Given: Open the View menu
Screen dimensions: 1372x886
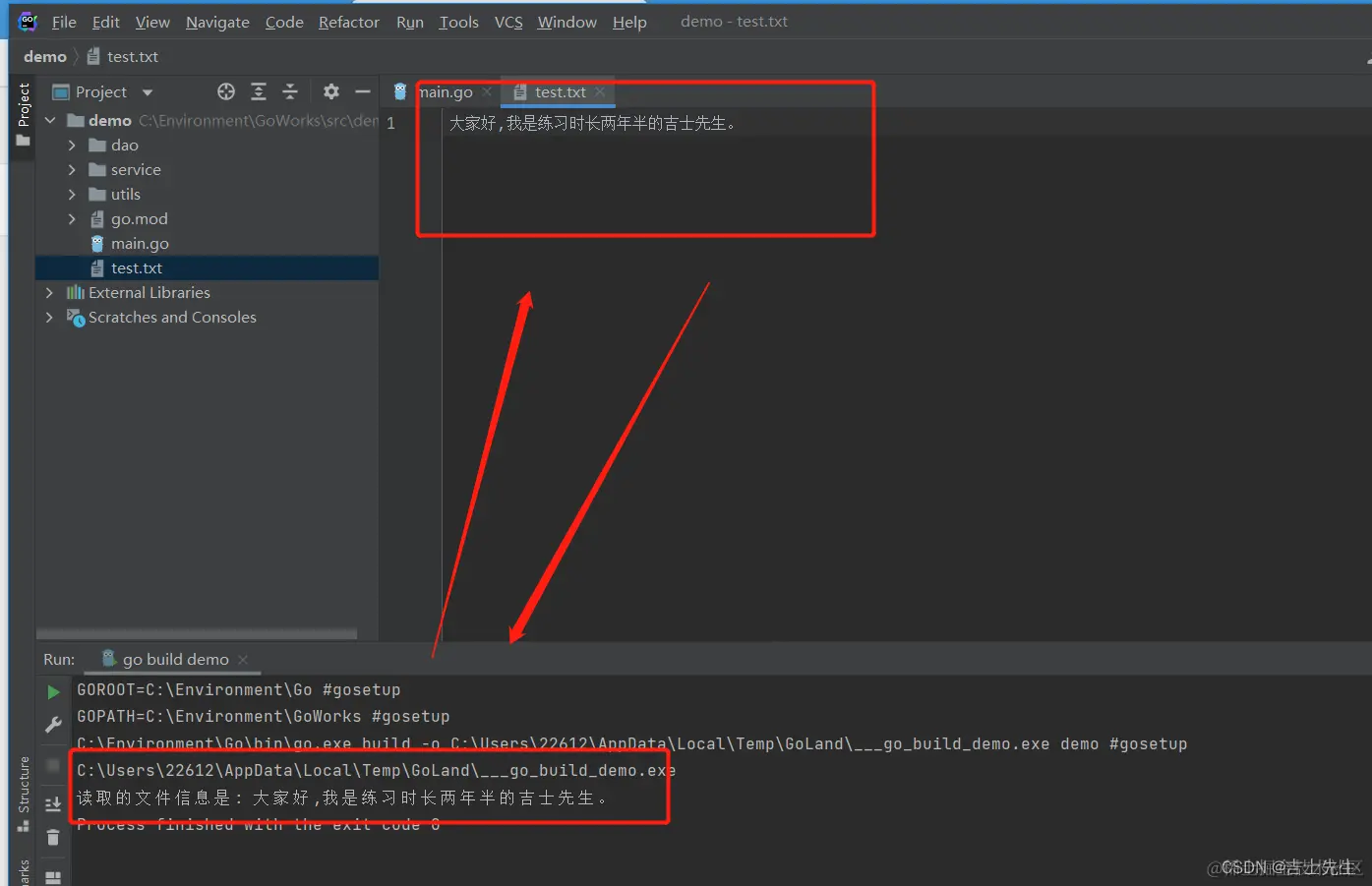Looking at the screenshot, I should point(152,22).
